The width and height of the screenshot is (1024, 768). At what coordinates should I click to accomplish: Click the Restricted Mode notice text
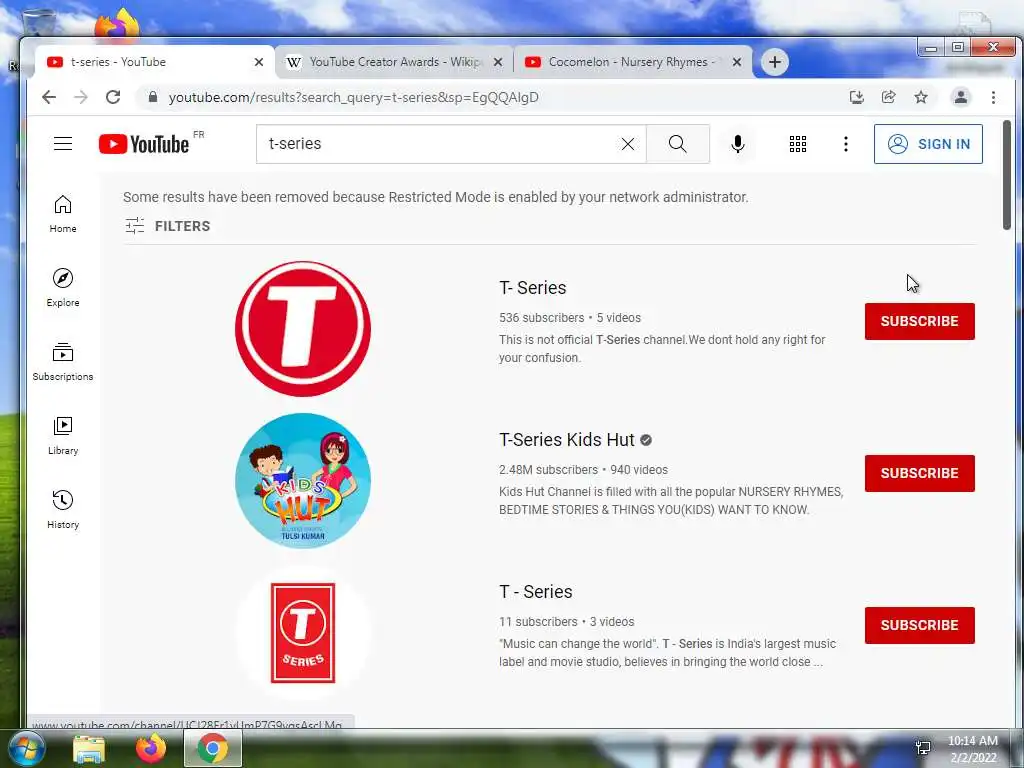tap(436, 197)
